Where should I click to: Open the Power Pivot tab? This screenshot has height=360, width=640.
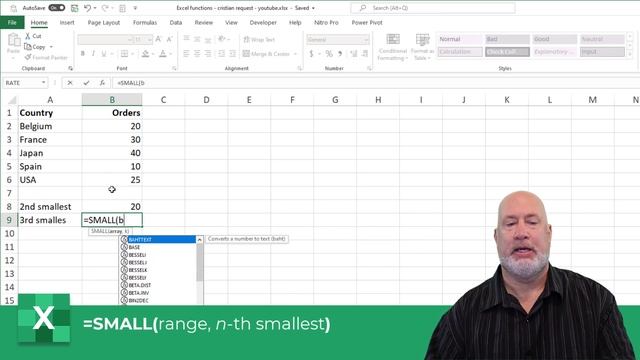[367, 22]
